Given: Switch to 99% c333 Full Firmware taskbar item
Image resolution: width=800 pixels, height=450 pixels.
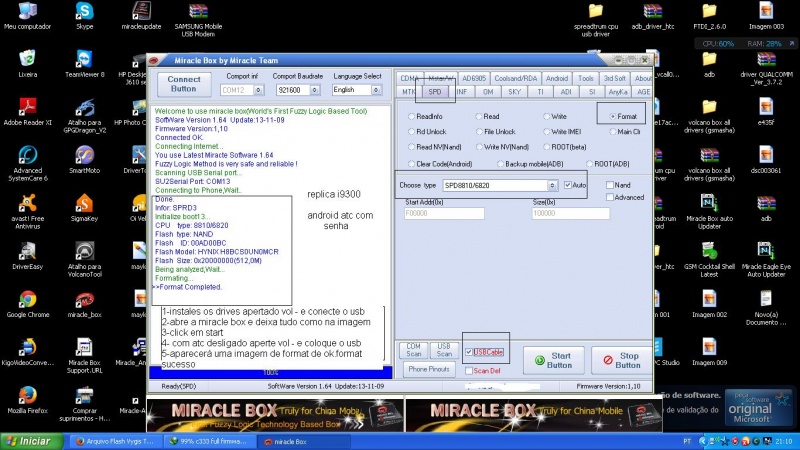Looking at the screenshot, I should click(x=210, y=442).
